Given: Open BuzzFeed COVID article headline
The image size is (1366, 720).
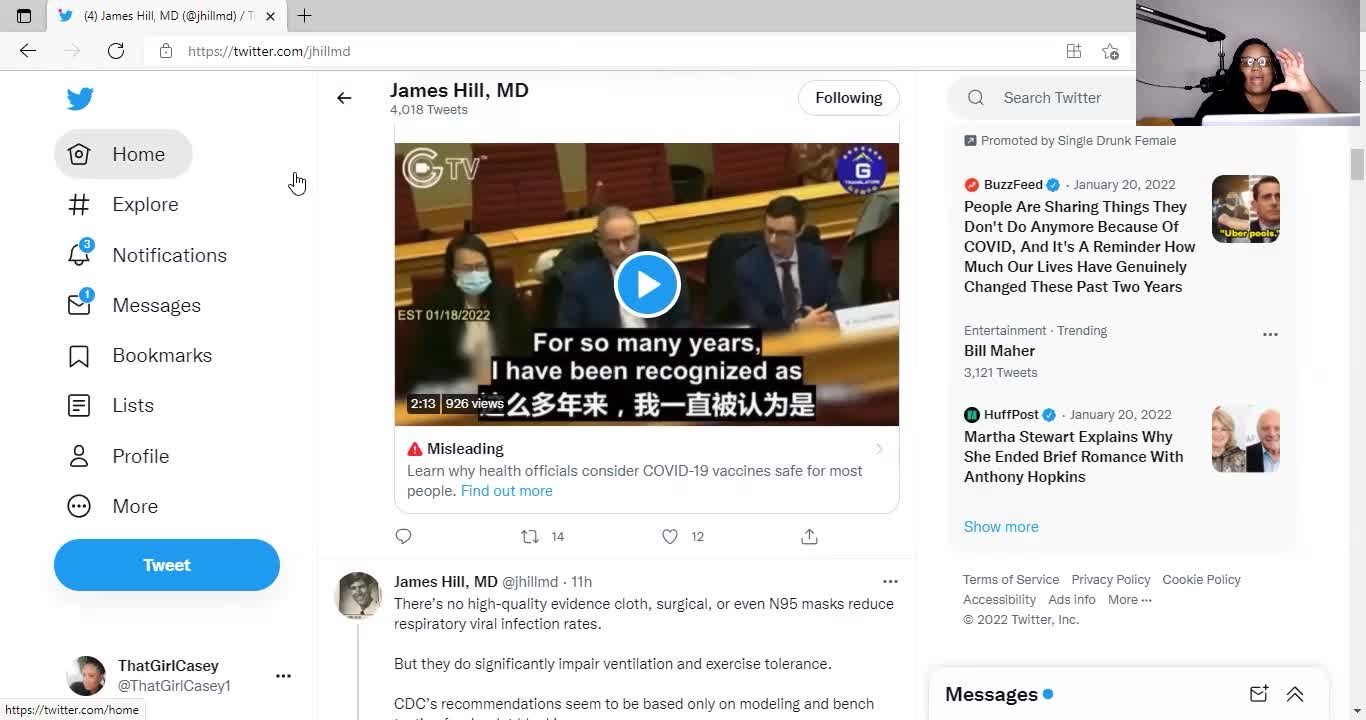Looking at the screenshot, I should click(x=1080, y=247).
